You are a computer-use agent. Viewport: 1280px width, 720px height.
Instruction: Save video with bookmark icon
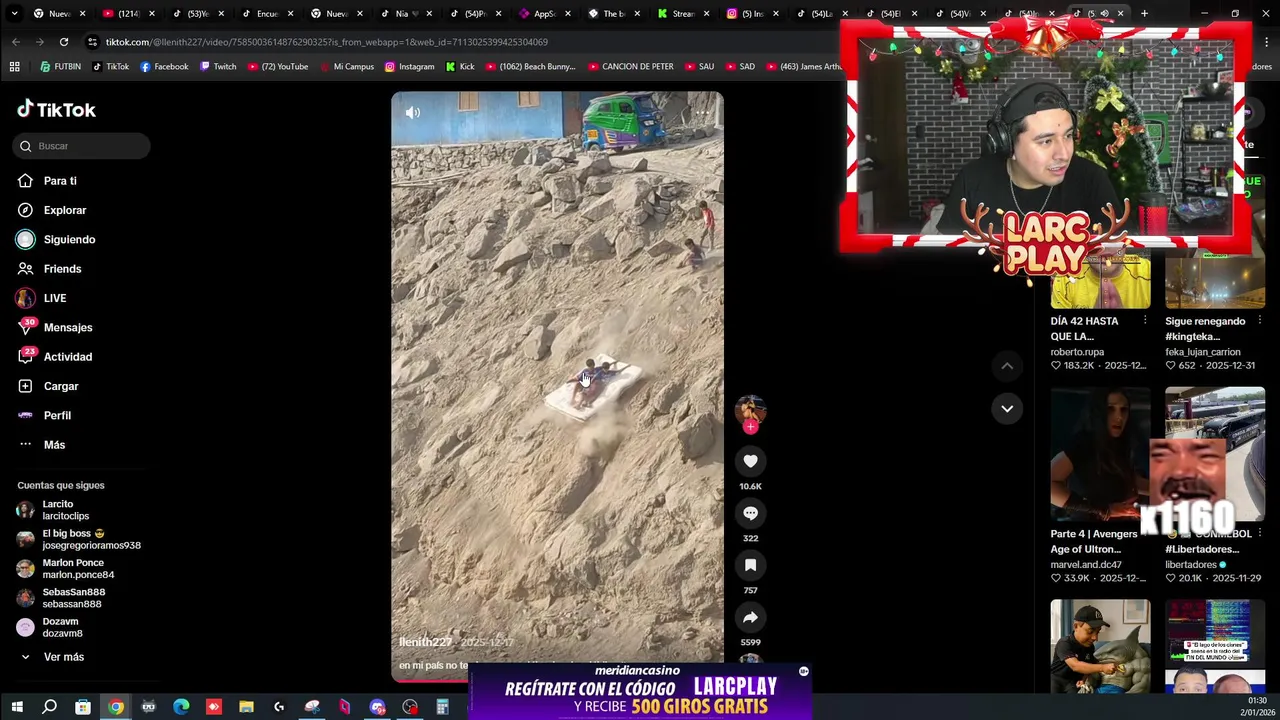pyautogui.click(x=750, y=565)
